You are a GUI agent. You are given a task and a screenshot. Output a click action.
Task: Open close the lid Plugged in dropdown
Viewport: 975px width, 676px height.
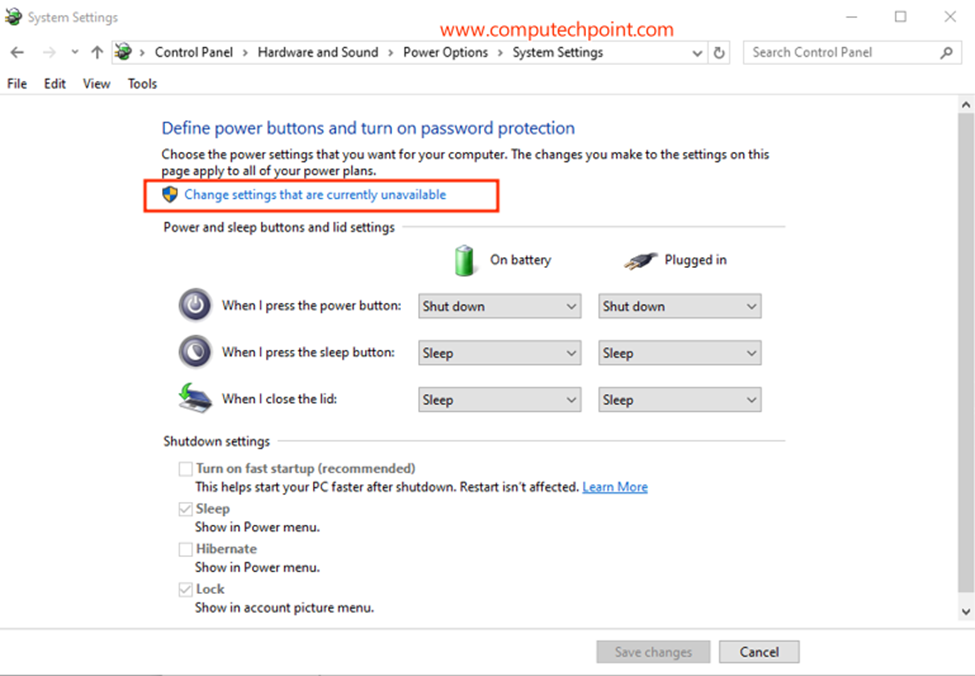(680, 399)
